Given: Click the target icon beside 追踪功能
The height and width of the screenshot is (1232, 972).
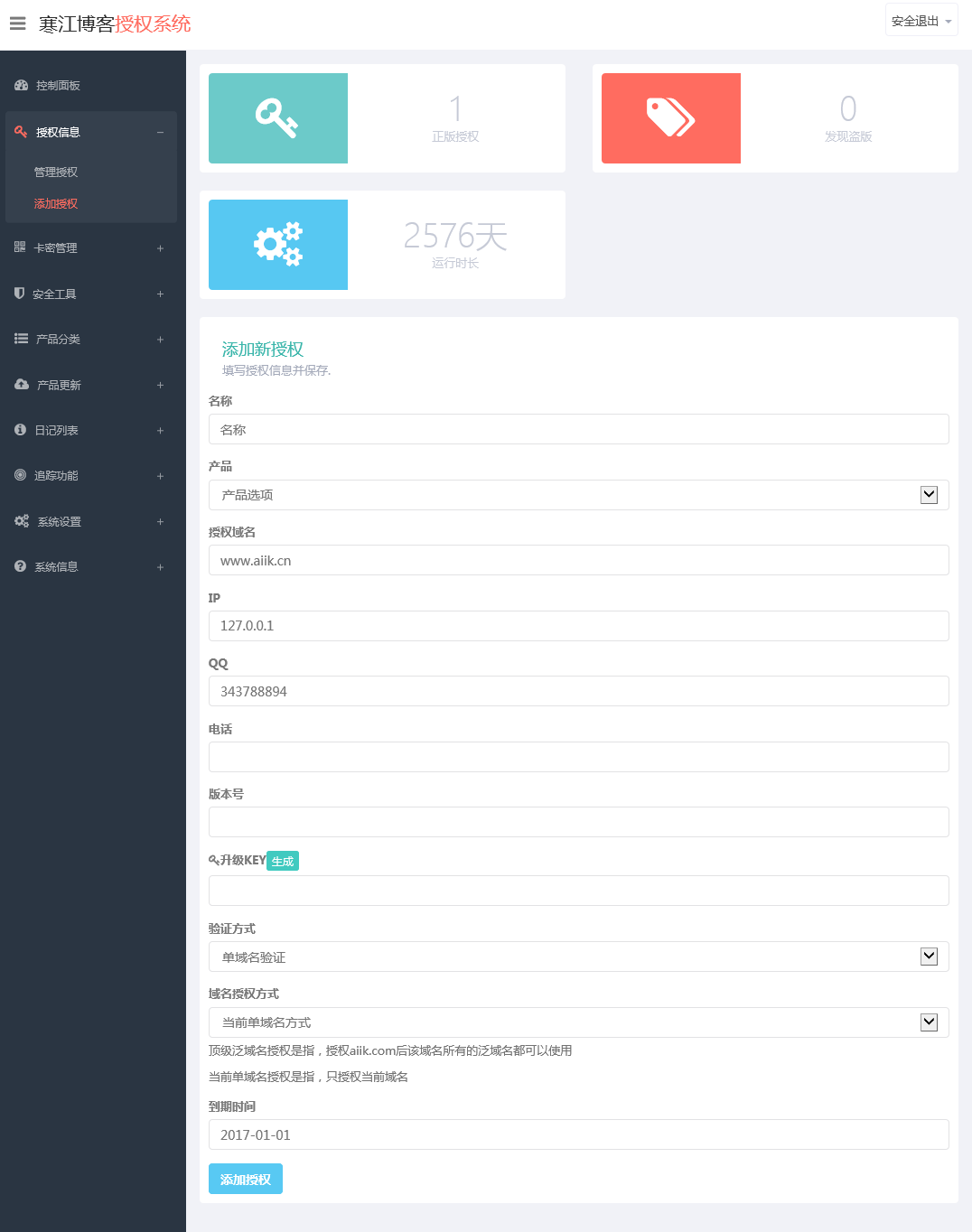Looking at the screenshot, I should pyautogui.click(x=20, y=475).
